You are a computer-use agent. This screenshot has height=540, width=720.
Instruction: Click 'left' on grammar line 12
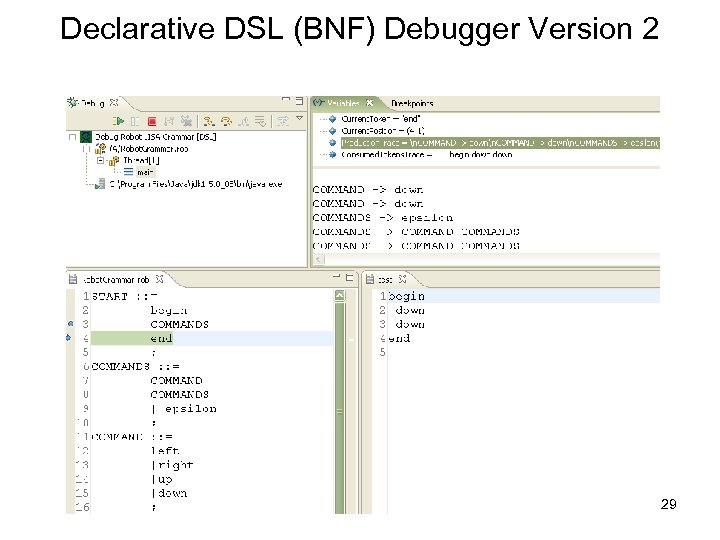point(165,451)
